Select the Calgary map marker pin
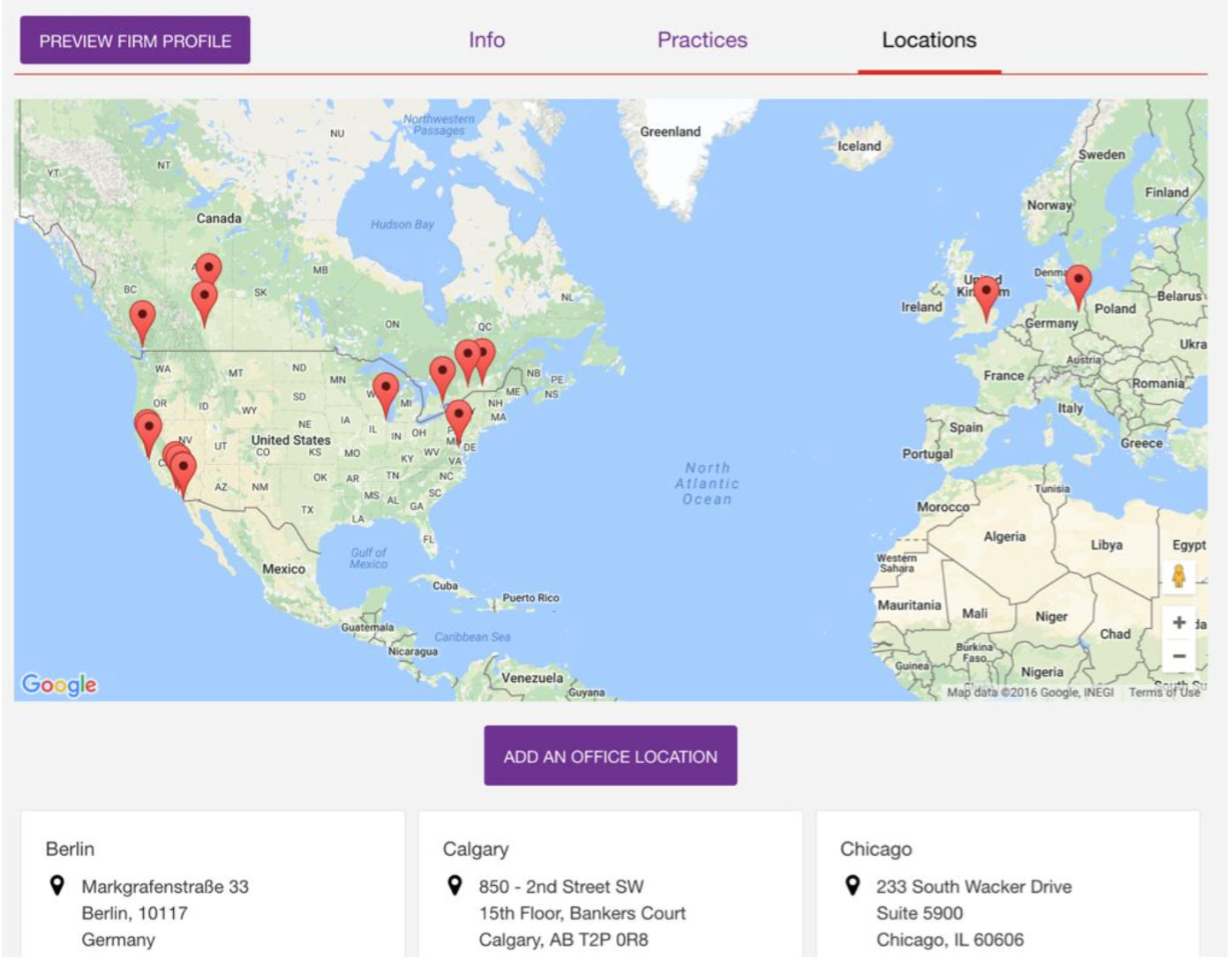Screen dimensions: 1232x967 click(x=205, y=297)
